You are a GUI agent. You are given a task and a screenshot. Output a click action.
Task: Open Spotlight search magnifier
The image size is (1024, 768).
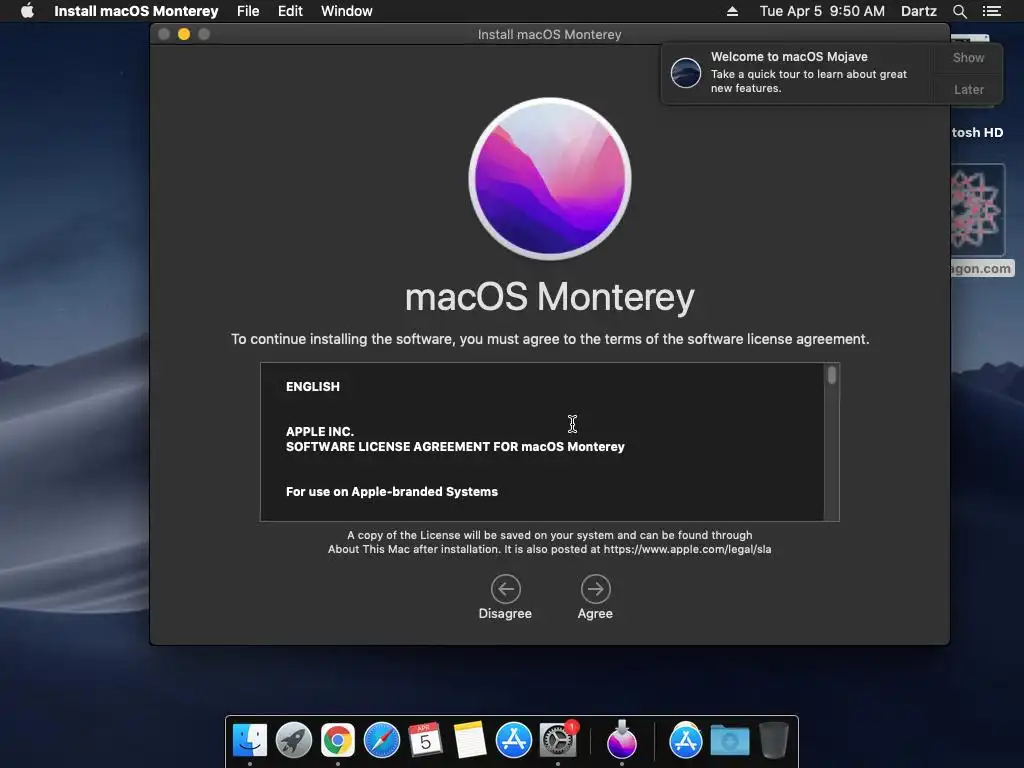(x=959, y=11)
